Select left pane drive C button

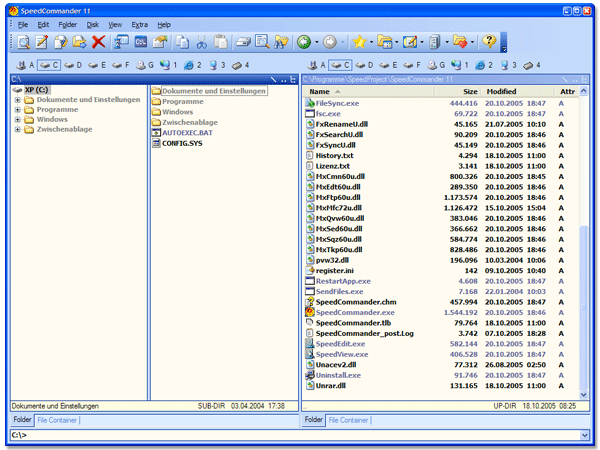[49, 65]
